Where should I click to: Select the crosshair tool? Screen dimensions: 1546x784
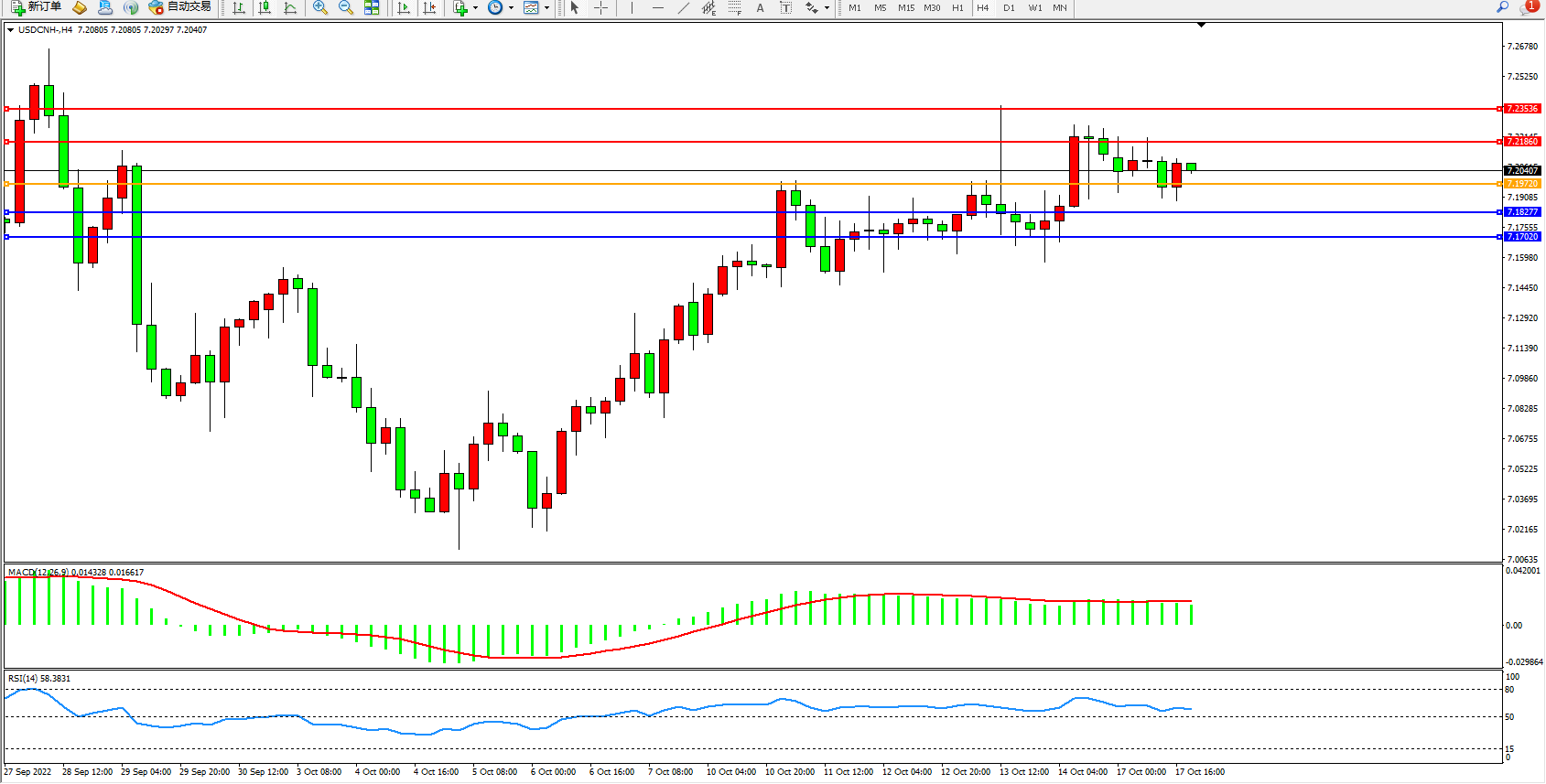tap(600, 7)
